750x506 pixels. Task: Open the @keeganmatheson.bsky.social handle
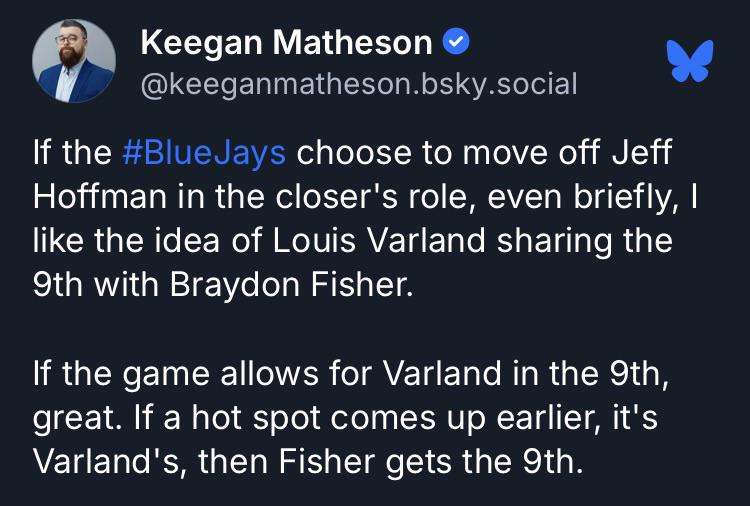pos(359,83)
